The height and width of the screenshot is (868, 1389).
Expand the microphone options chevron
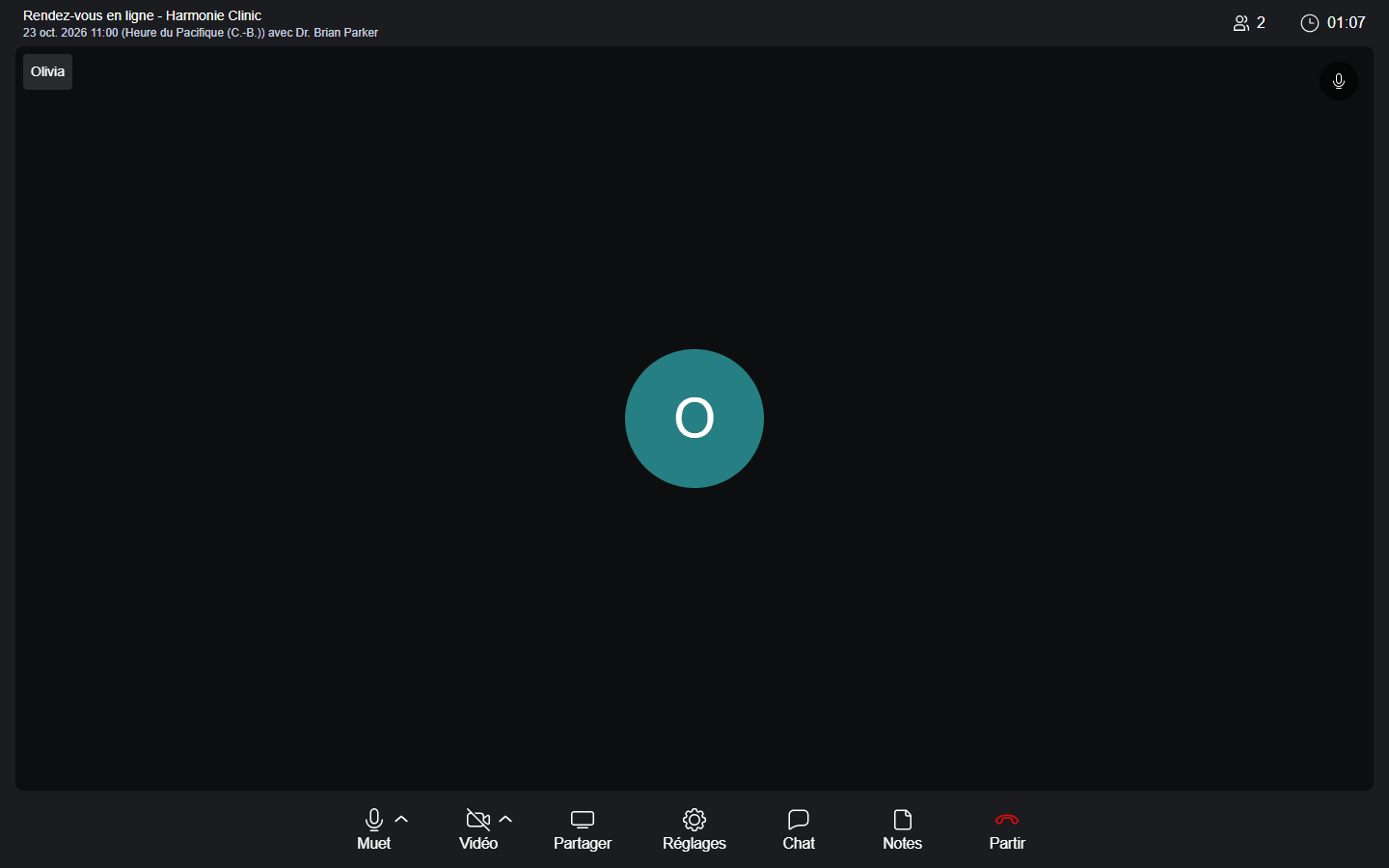point(402,820)
